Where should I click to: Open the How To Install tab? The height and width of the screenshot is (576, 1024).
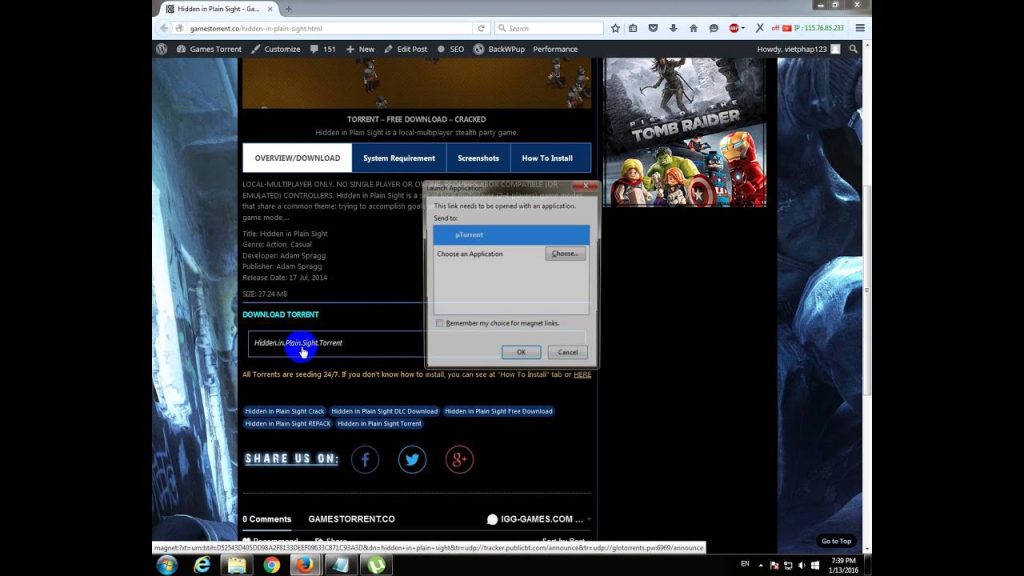(x=547, y=158)
